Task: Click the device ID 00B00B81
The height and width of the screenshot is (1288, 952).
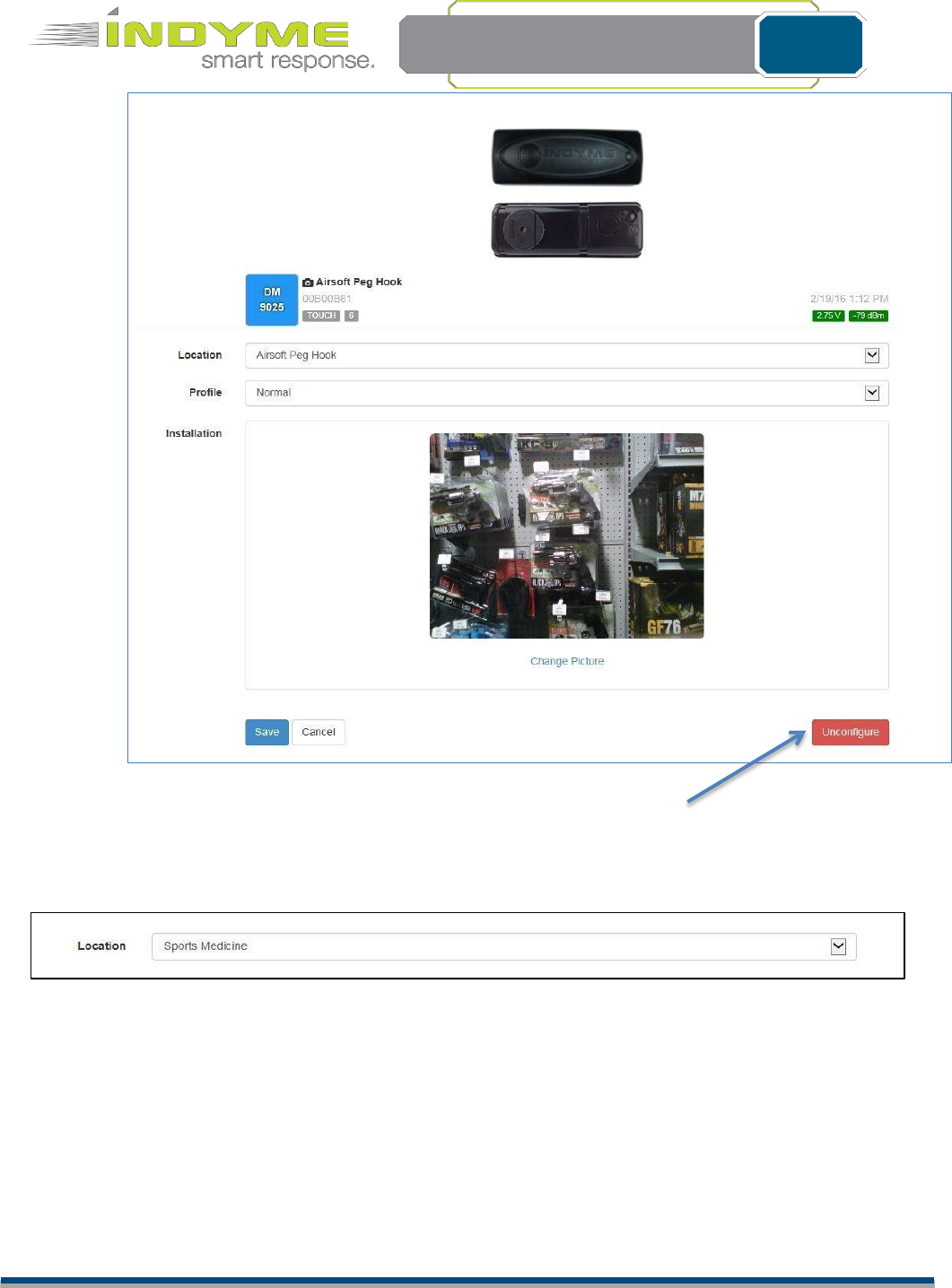Action: [327, 299]
